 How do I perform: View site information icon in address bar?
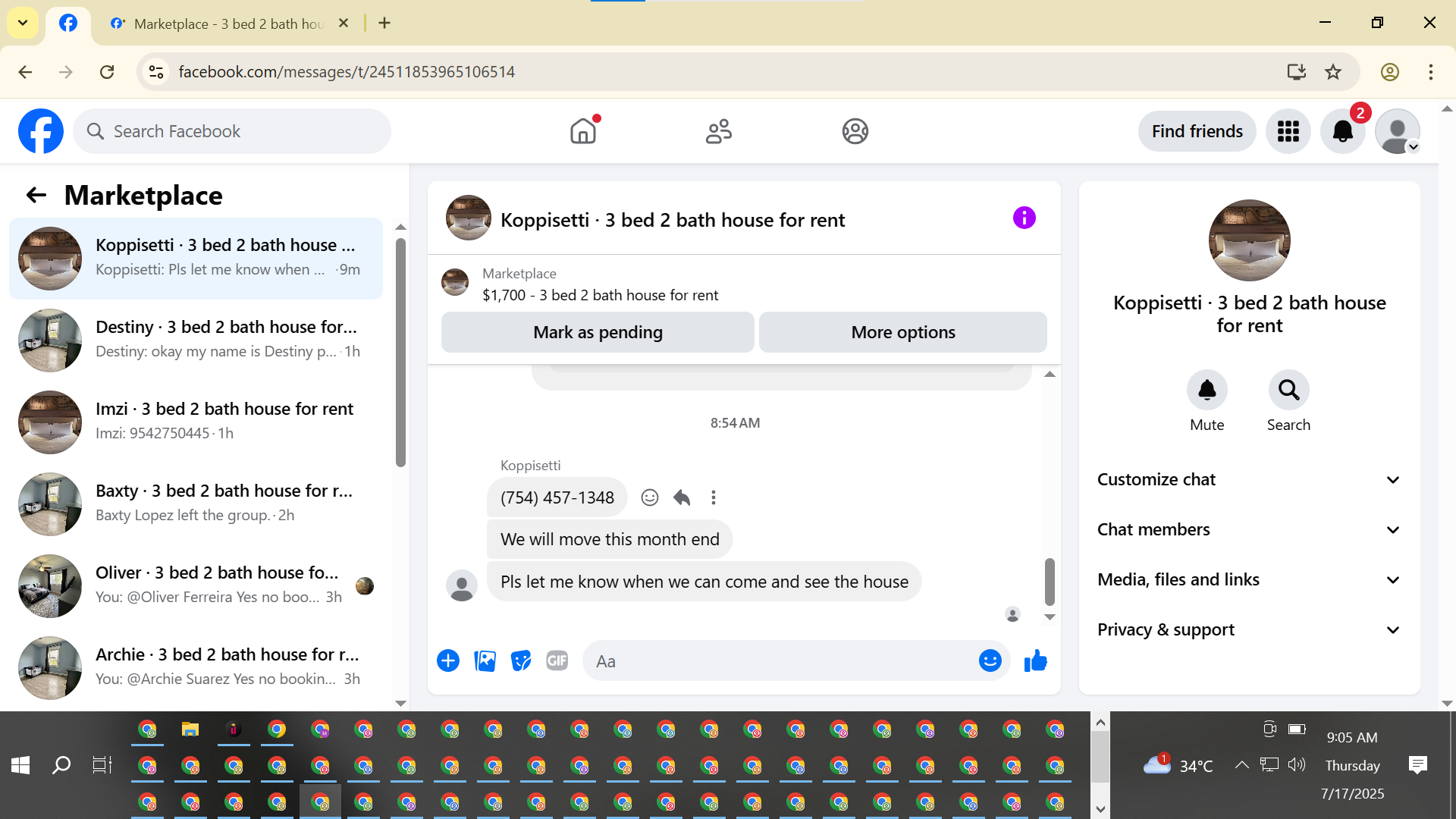tap(156, 72)
